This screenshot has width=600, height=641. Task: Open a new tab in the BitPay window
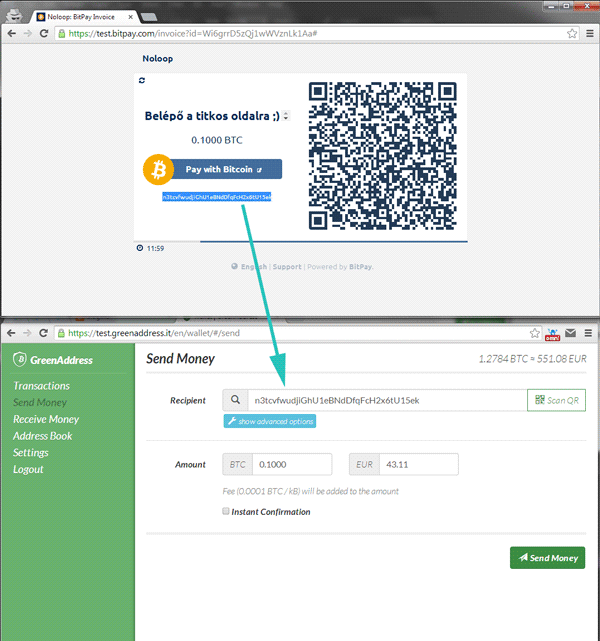[x=149, y=17]
